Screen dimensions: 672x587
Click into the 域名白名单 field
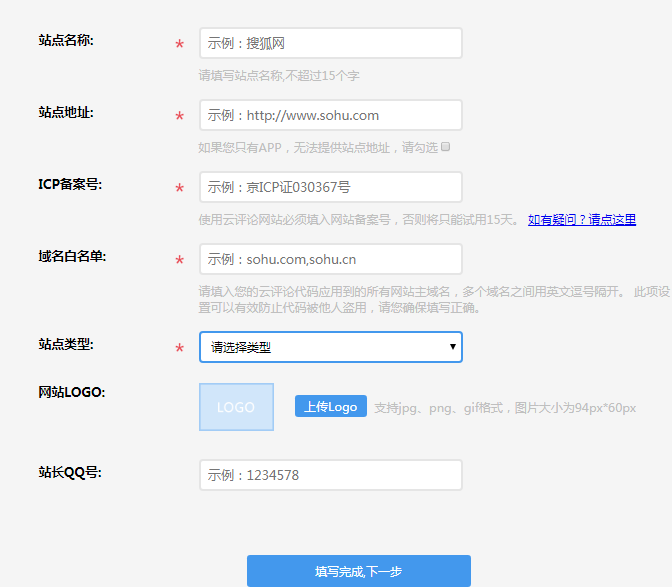(x=330, y=259)
